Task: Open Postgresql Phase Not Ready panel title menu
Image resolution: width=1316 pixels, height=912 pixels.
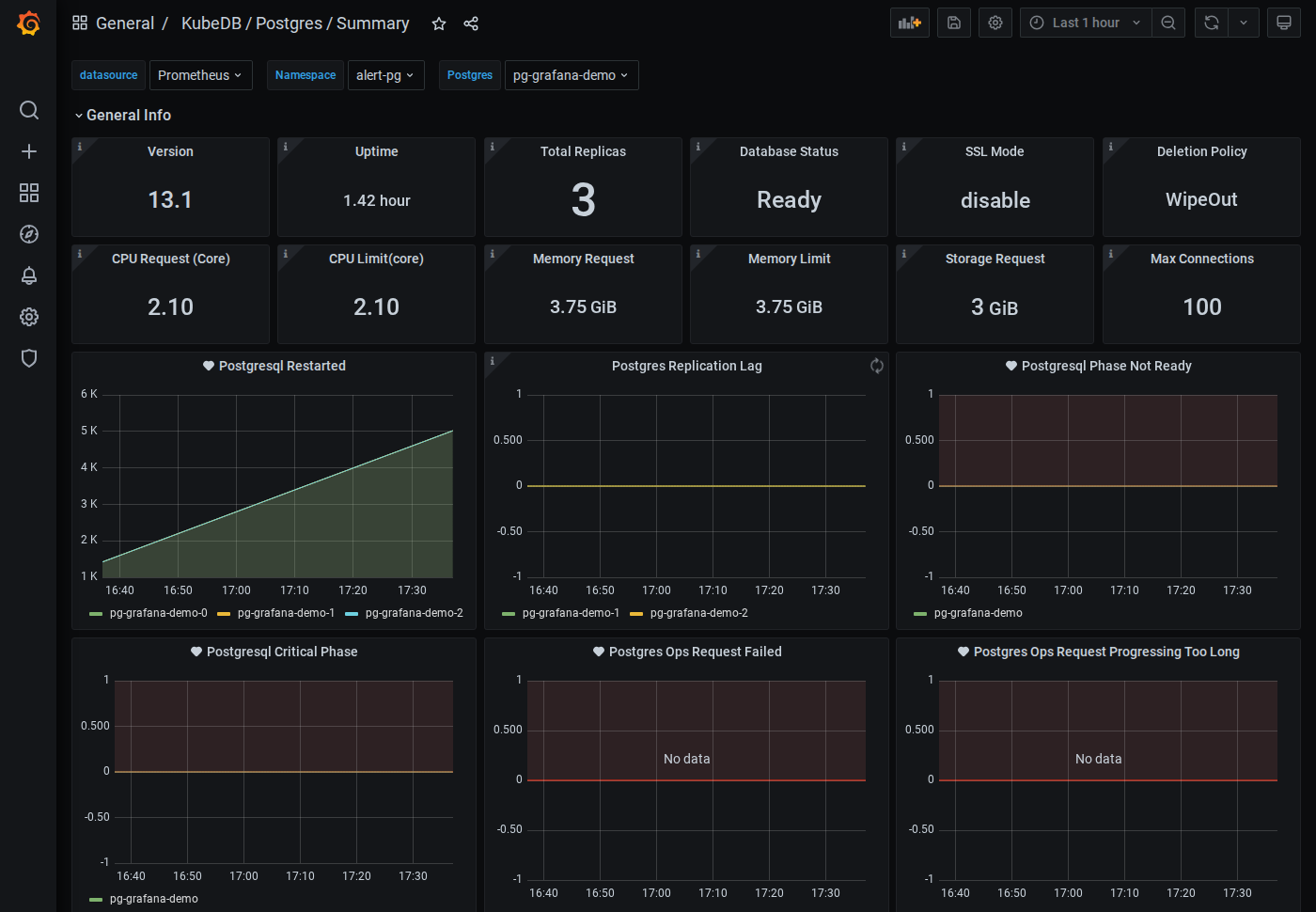Action: (1106, 366)
